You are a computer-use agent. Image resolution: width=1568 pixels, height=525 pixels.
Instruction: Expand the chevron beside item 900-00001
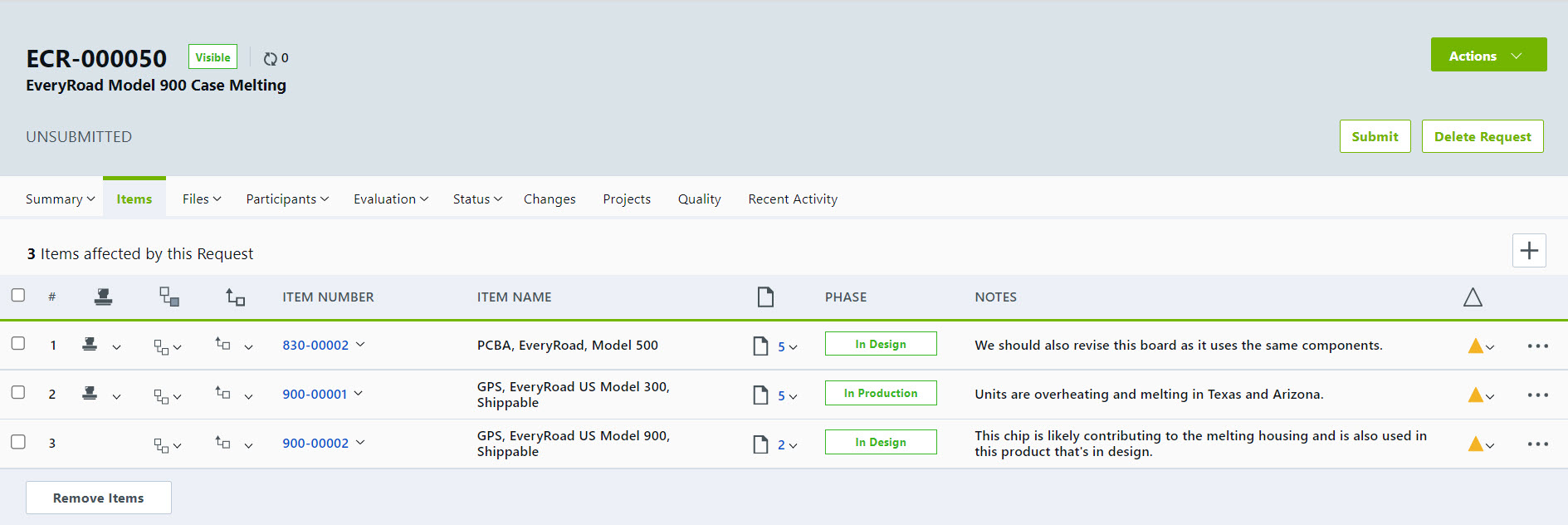pos(359,394)
